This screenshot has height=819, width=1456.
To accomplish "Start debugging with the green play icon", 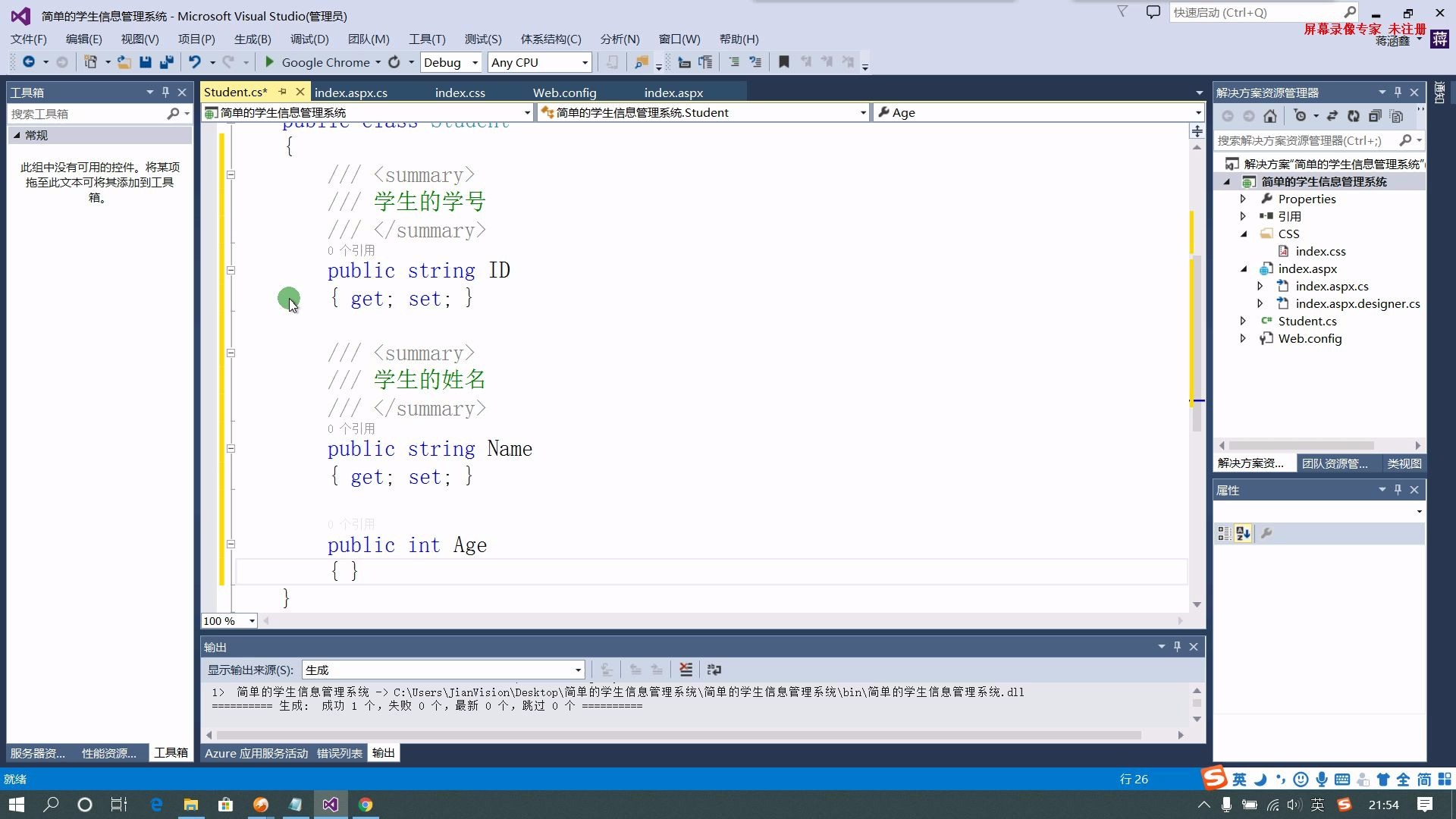I will (x=269, y=62).
